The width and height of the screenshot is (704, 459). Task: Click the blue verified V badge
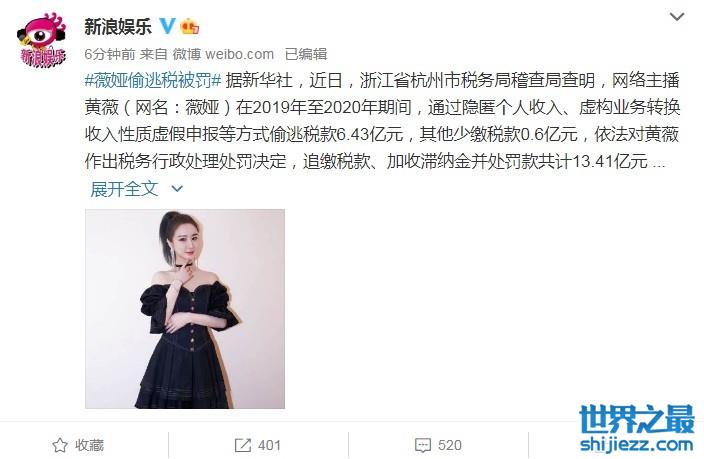pos(167,26)
